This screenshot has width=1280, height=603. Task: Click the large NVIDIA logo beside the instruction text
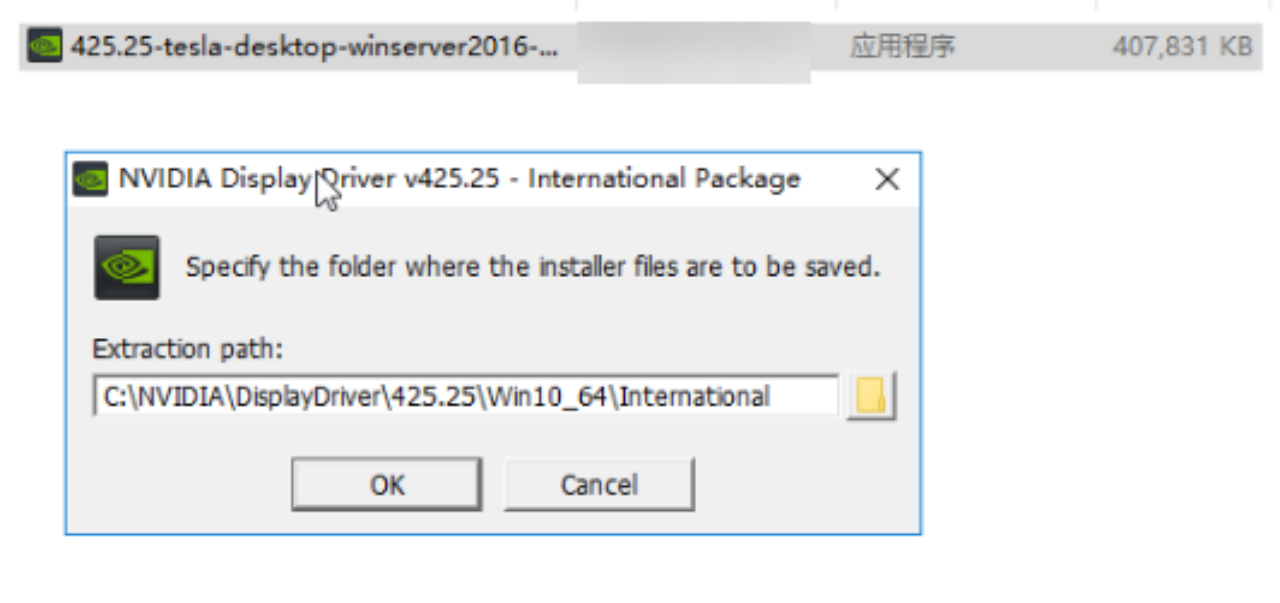tap(127, 267)
